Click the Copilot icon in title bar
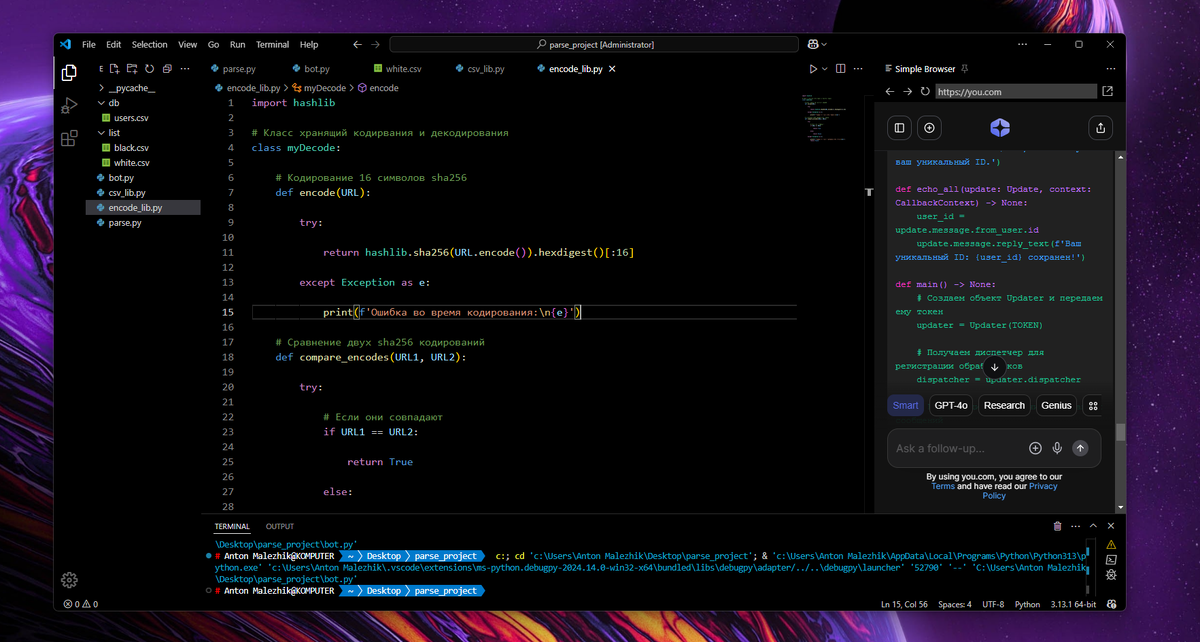The height and width of the screenshot is (642, 1200). pyautogui.click(x=814, y=44)
